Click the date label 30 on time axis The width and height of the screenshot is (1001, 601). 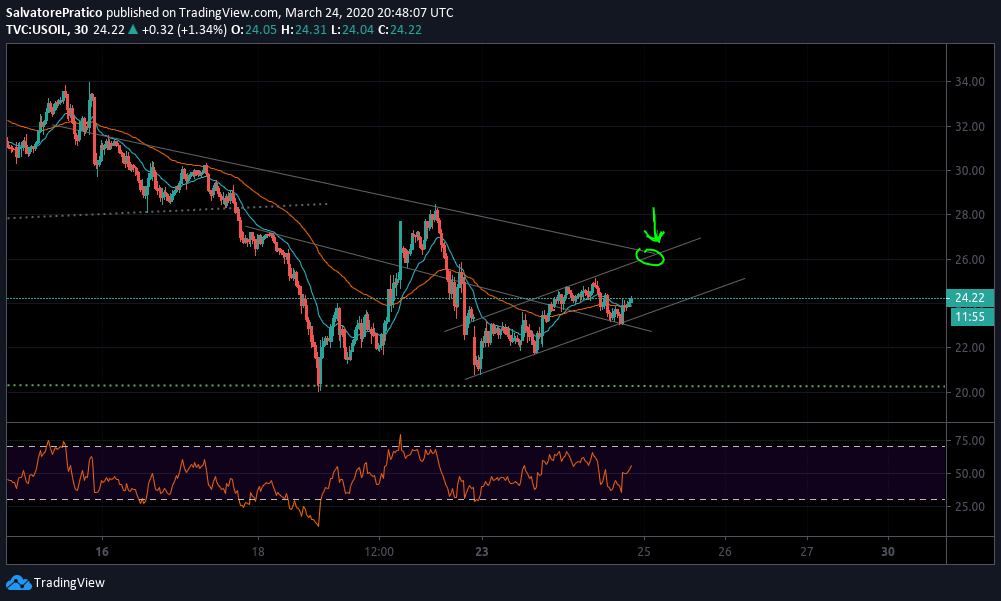(x=887, y=551)
